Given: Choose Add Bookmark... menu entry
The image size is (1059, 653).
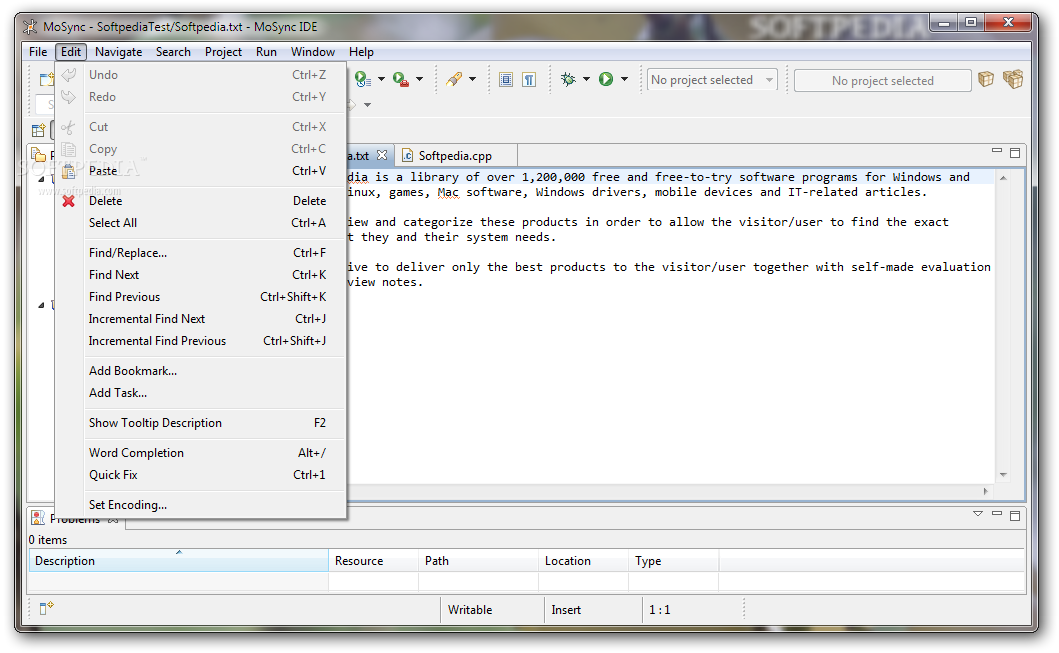Looking at the screenshot, I should [x=201, y=371].
